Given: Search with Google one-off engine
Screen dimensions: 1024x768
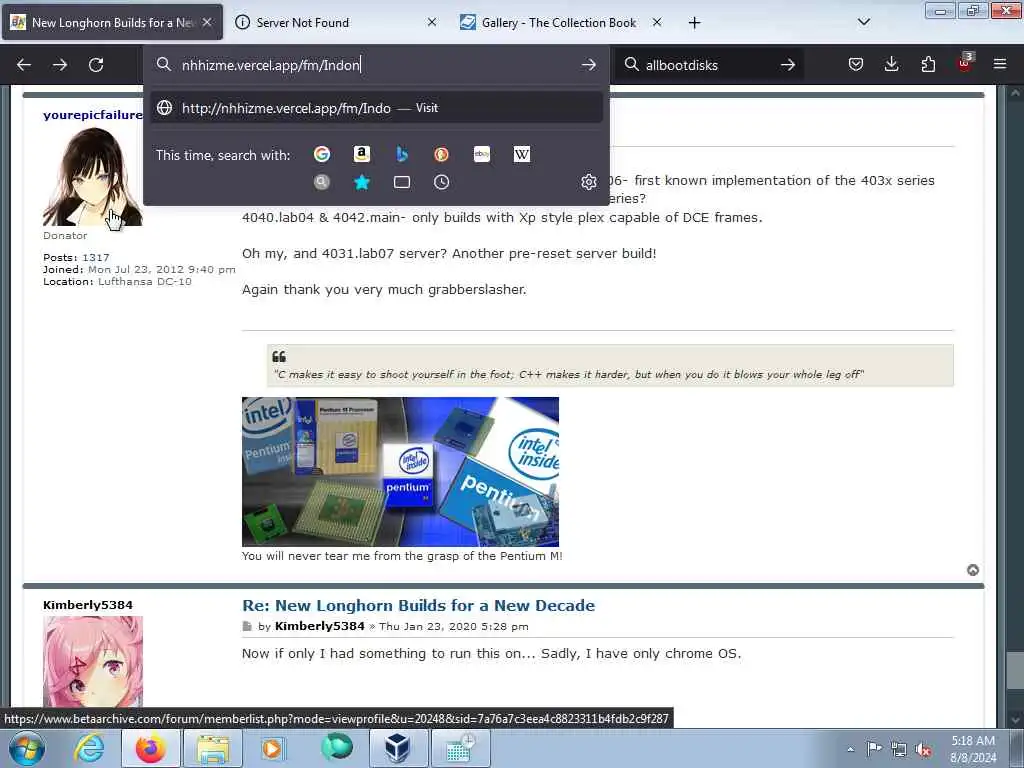Looking at the screenshot, I should point(321,154).
